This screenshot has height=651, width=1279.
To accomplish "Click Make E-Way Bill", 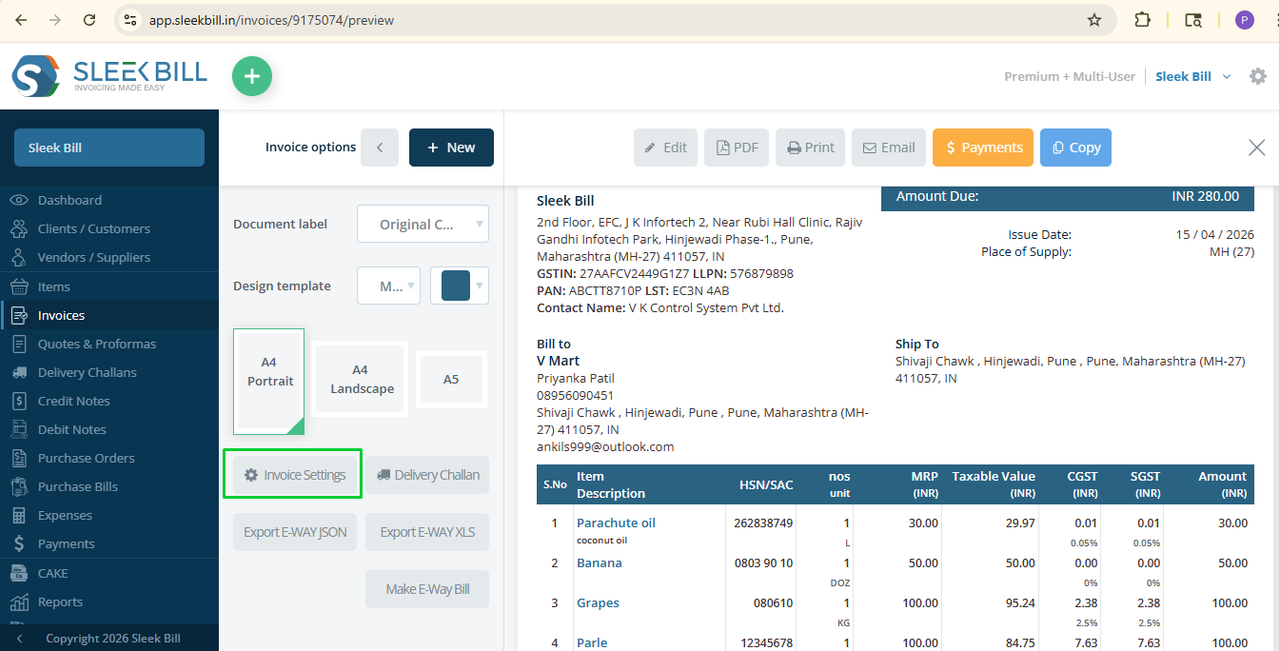I will 427,589.
